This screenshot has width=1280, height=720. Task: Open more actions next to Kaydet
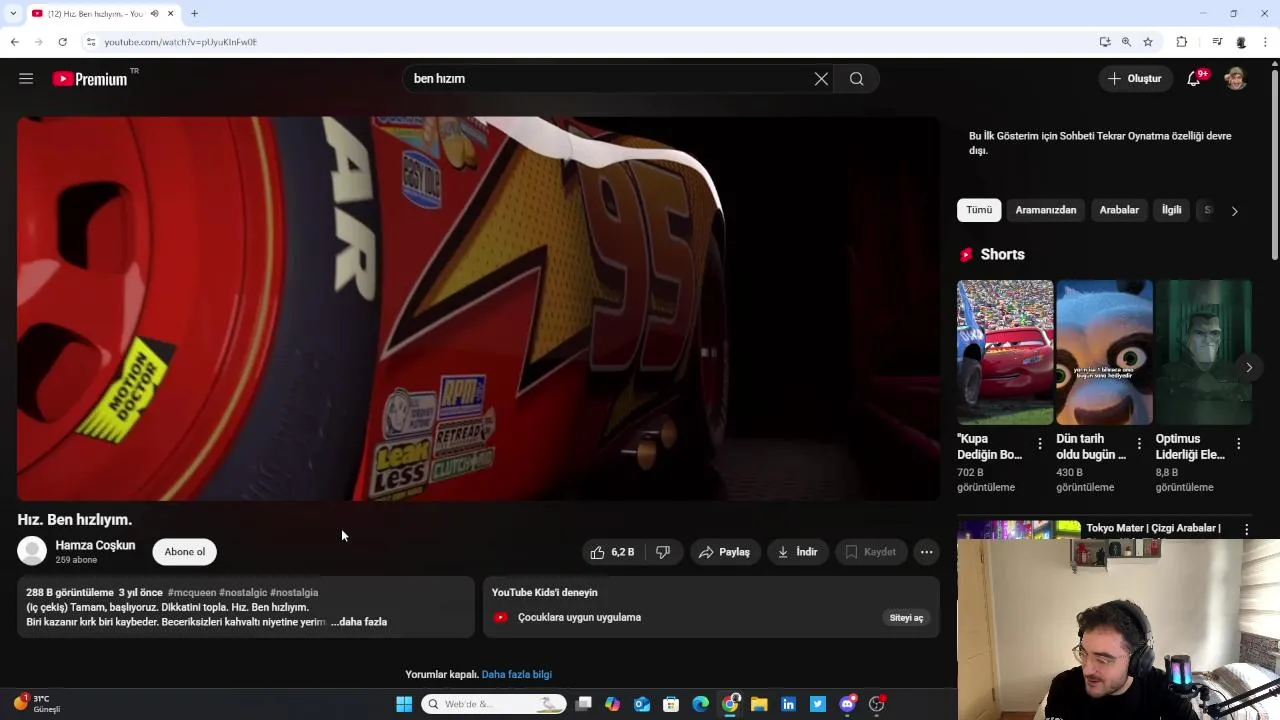coord(927,552)
